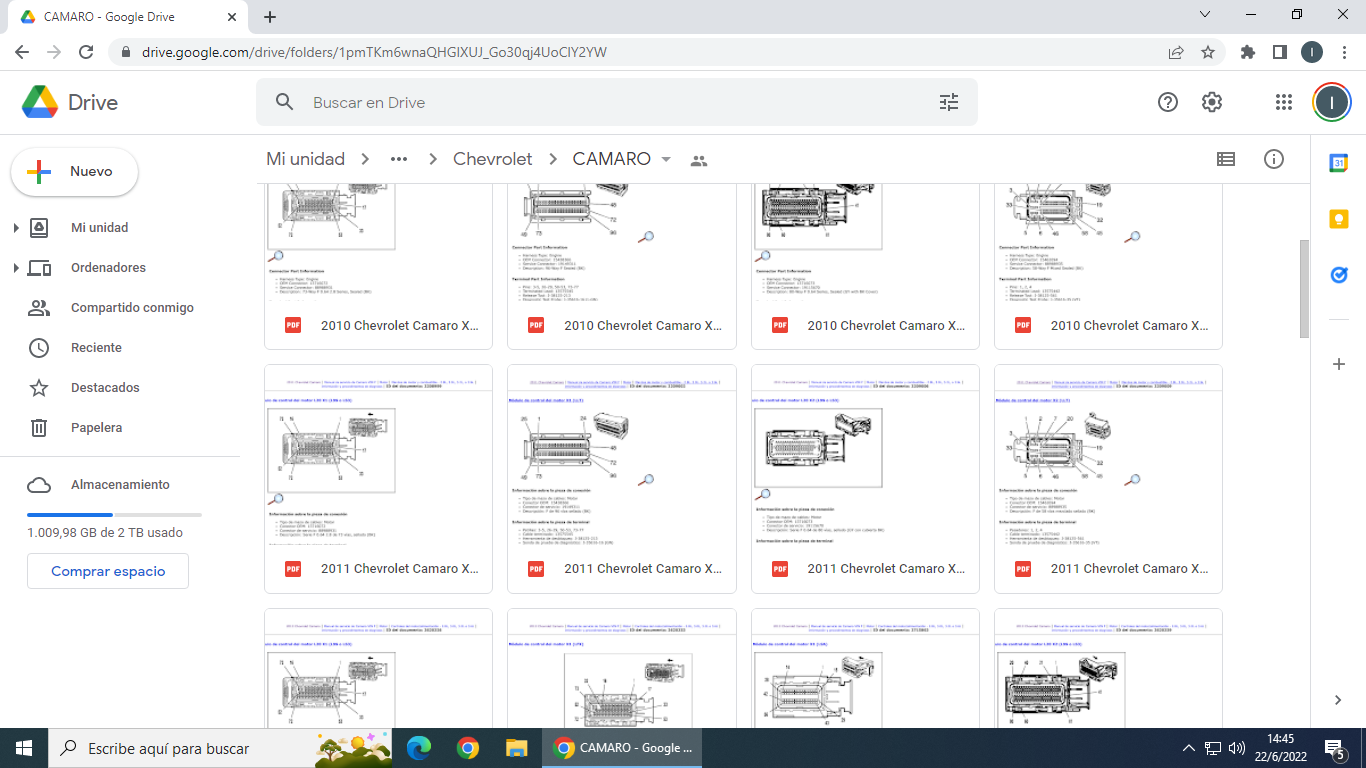Click the storage usage bar
1366x768 pixels.
[114, 514]
